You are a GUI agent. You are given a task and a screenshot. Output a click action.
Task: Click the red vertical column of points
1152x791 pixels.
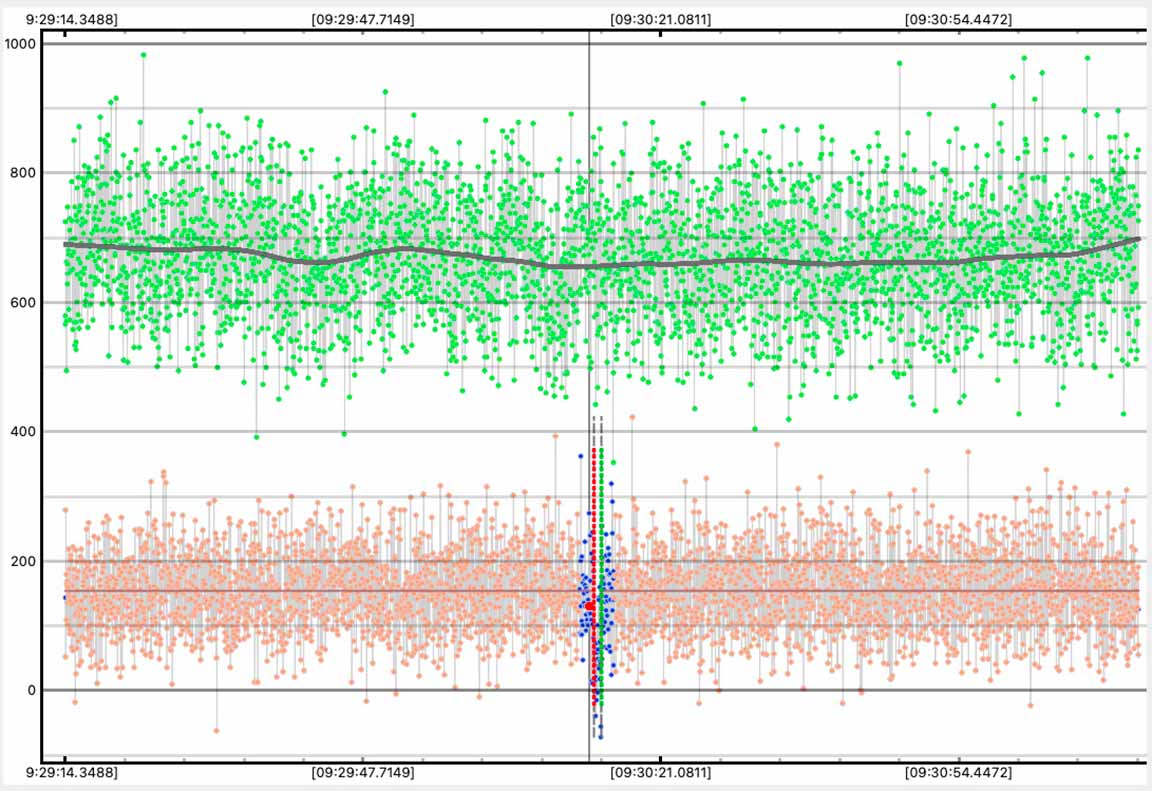click(594, 500)
